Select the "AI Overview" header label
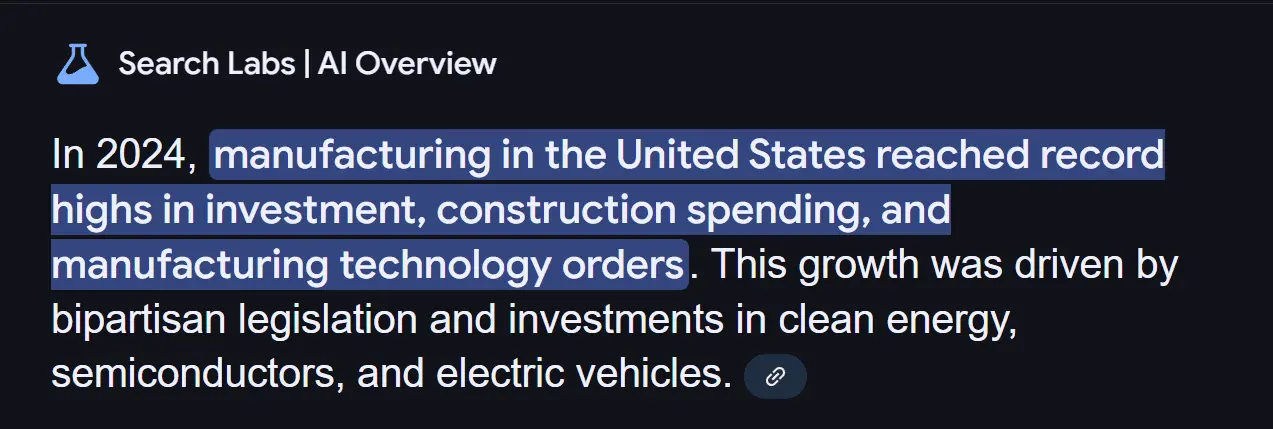Image resolution: width=1273 pixels, height=429 pixels. click(407, 64)
